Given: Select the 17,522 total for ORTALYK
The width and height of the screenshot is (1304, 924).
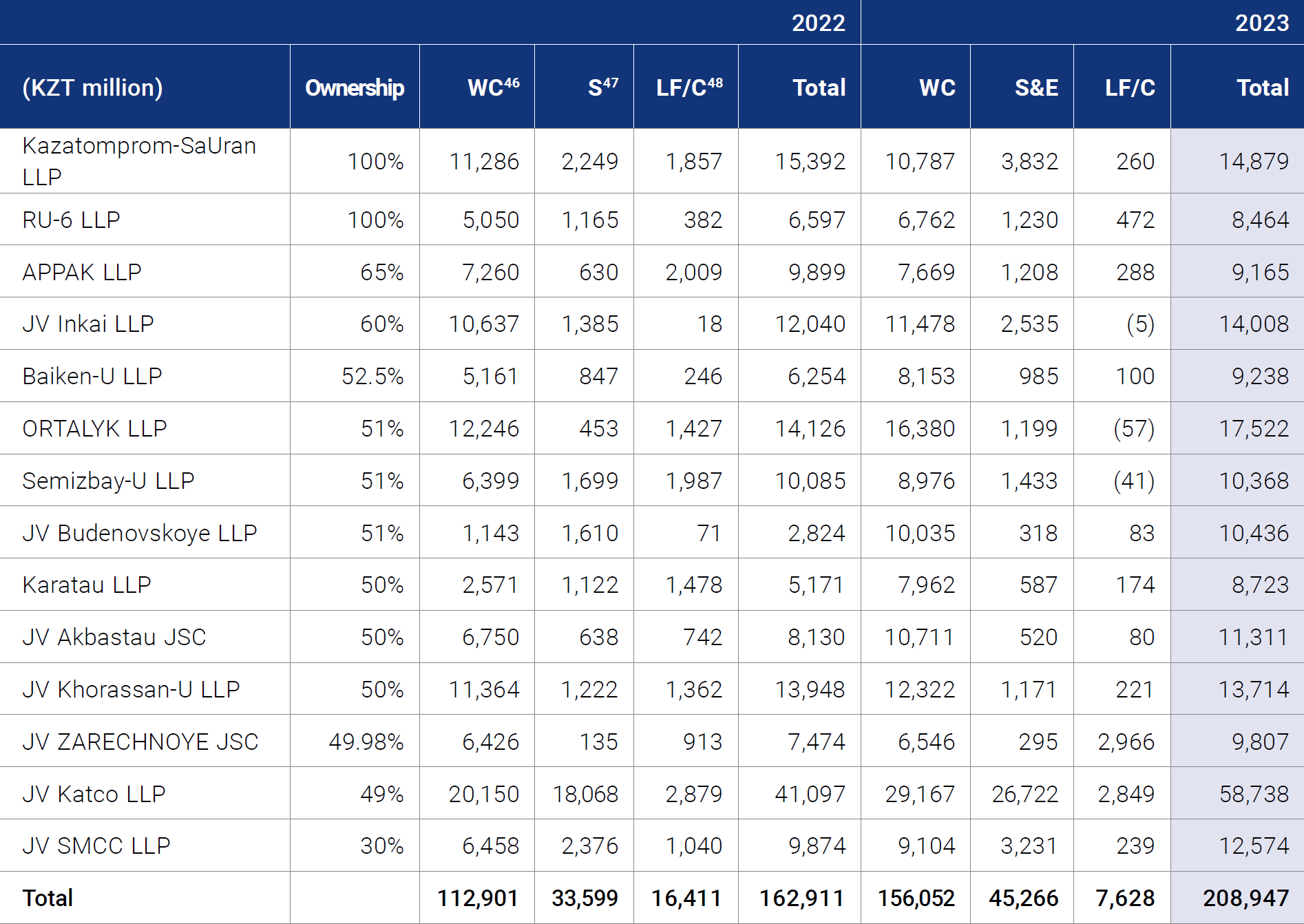Looking at the screenshot, I should point(1254,428).
